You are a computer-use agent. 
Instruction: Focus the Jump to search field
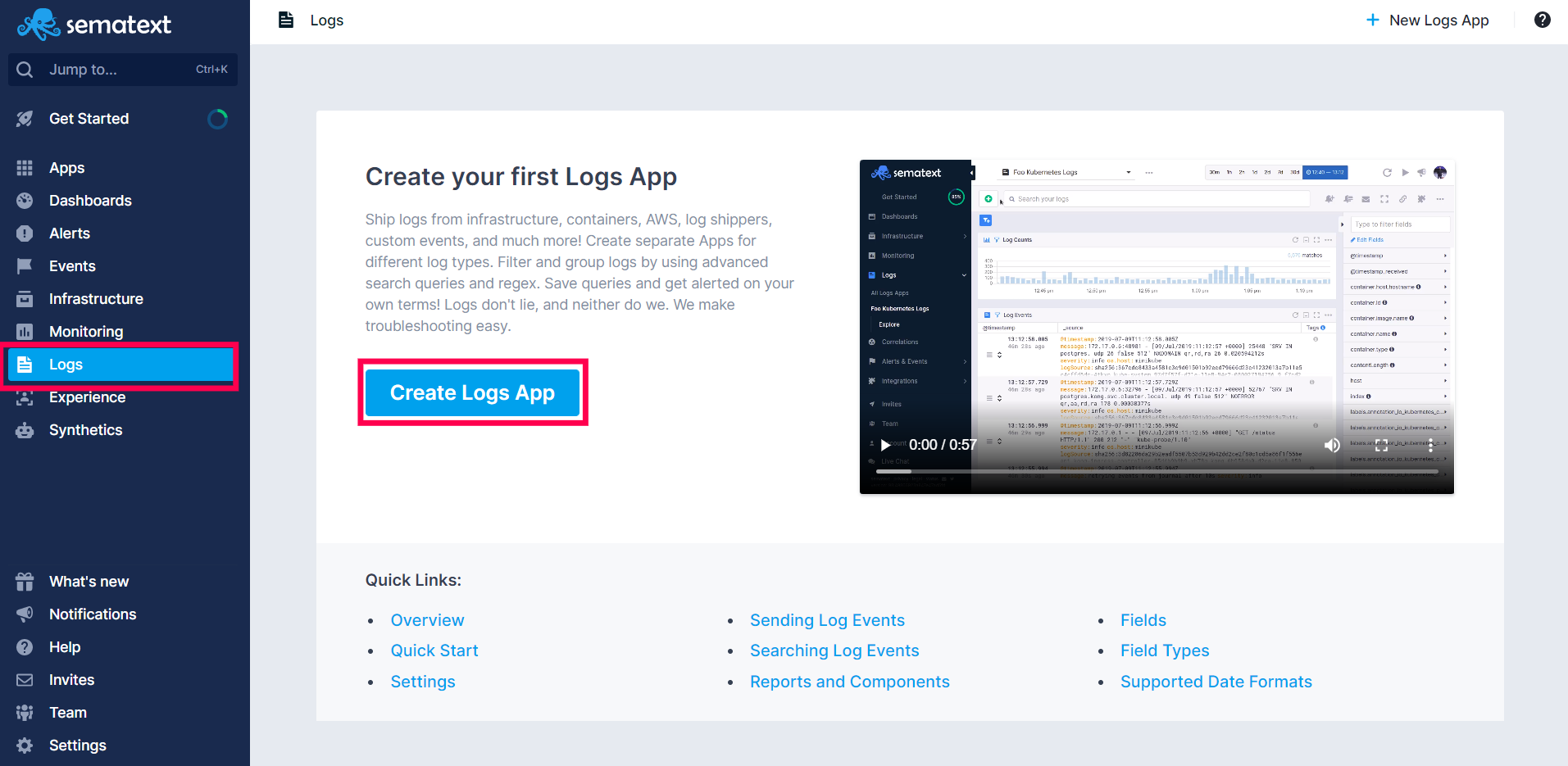(x=123, y=70)
